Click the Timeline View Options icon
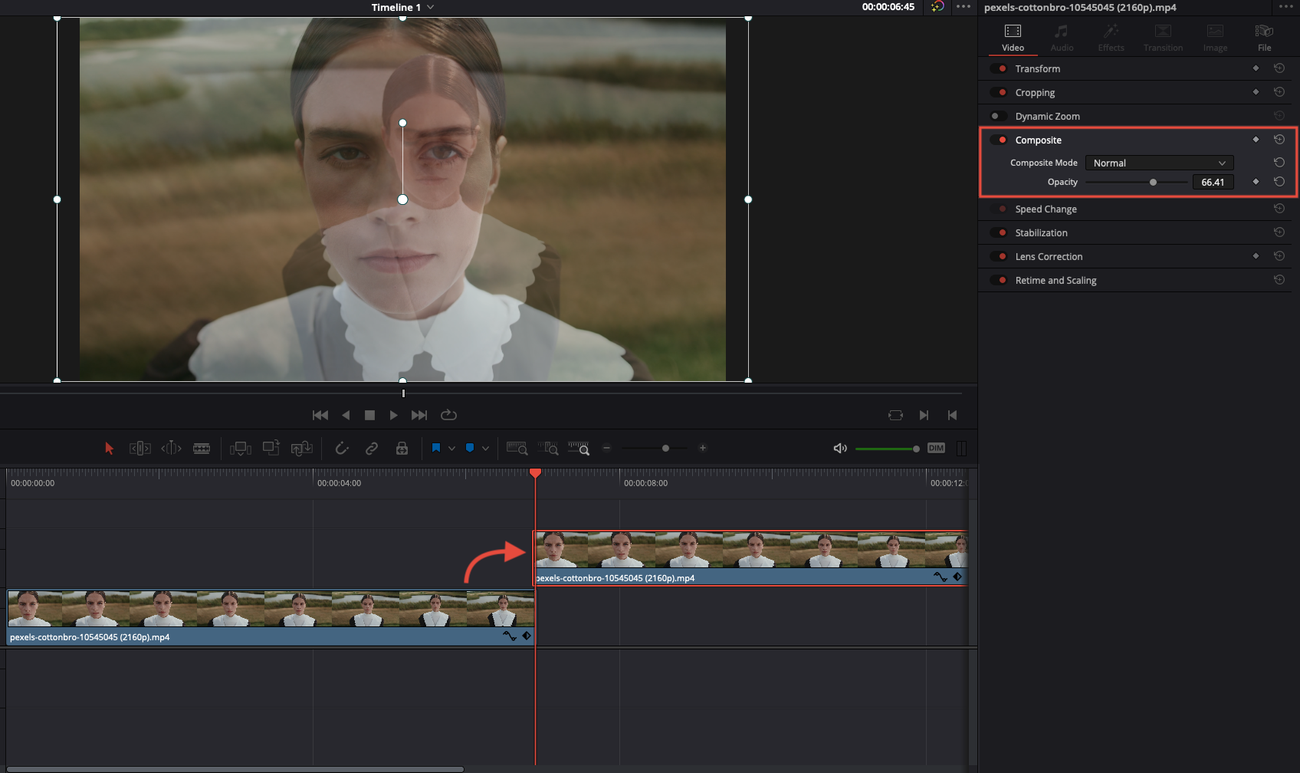Viewport: 1300px width, 773px height. 961,448
